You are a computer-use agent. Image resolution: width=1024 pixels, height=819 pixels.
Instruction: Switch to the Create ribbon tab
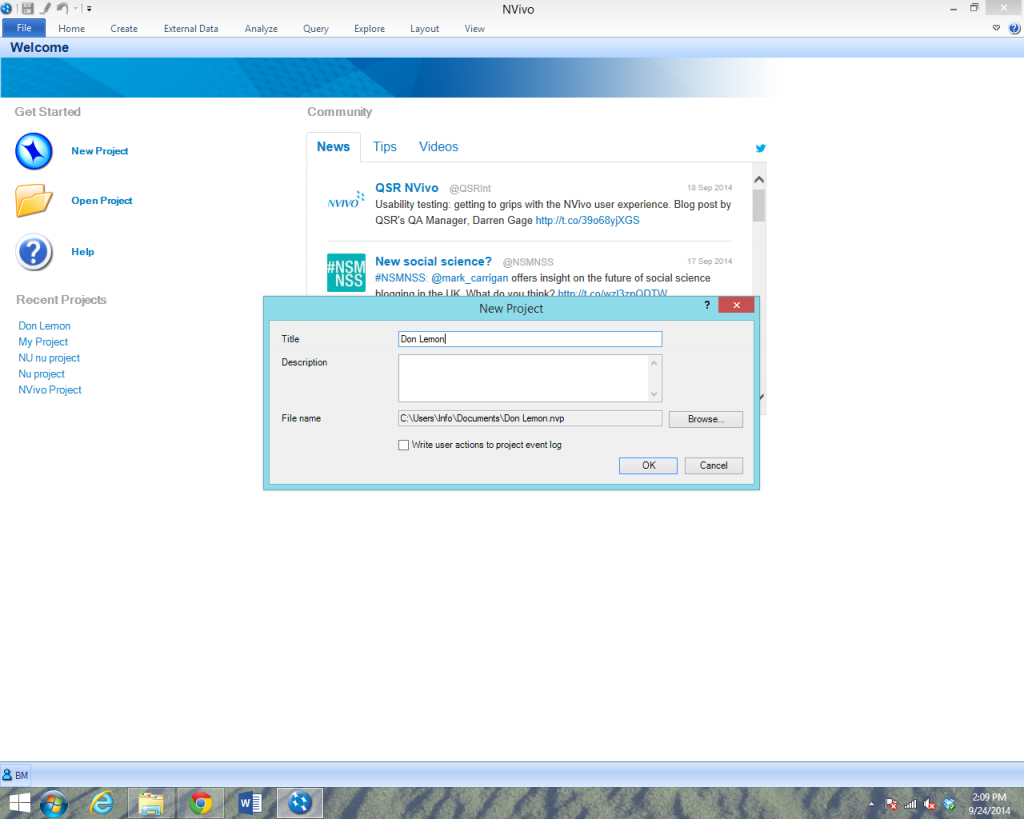[x=124, y=29]
